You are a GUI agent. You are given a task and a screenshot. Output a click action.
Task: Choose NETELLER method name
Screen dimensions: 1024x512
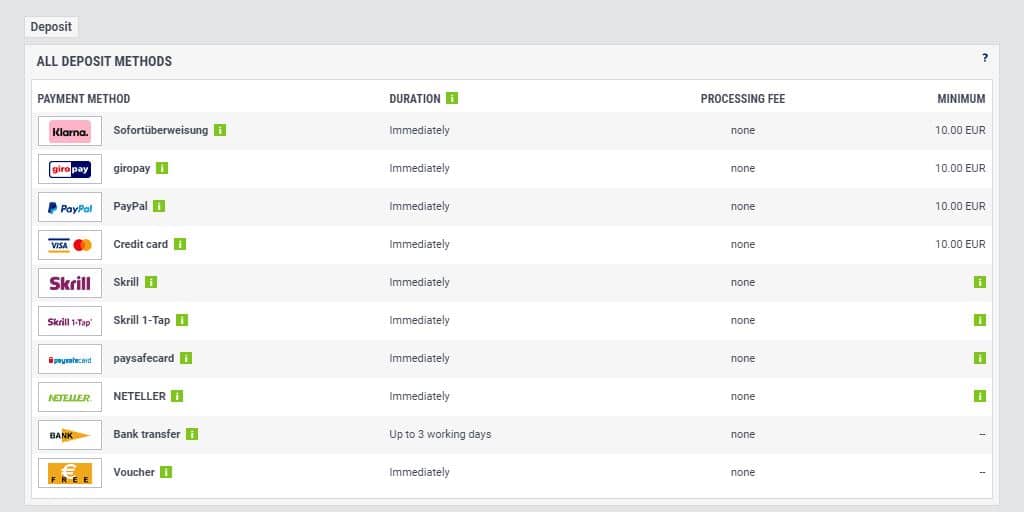(x=139, y=396)
